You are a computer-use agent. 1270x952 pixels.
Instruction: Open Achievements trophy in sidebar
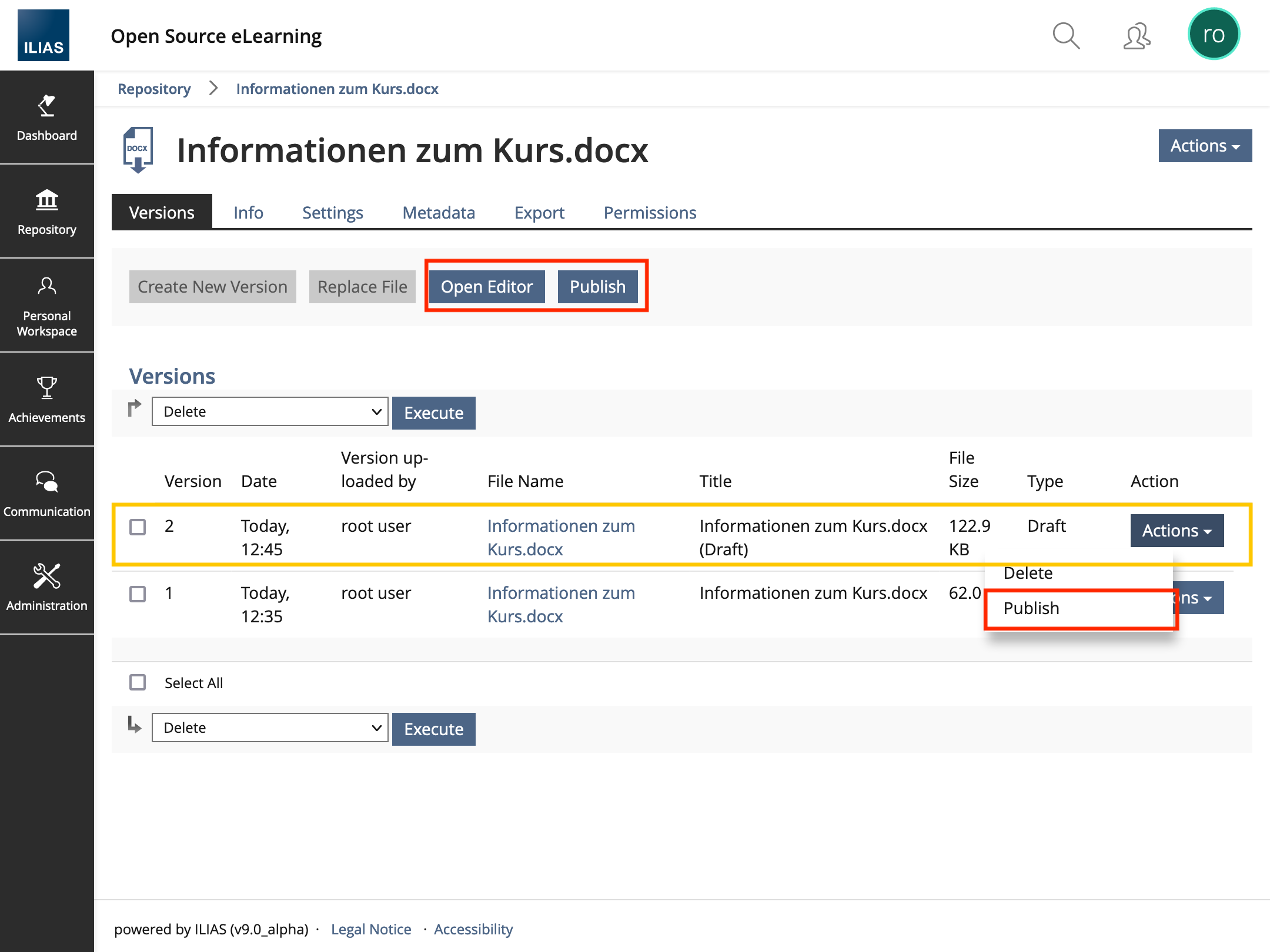(x=46, y=400)
